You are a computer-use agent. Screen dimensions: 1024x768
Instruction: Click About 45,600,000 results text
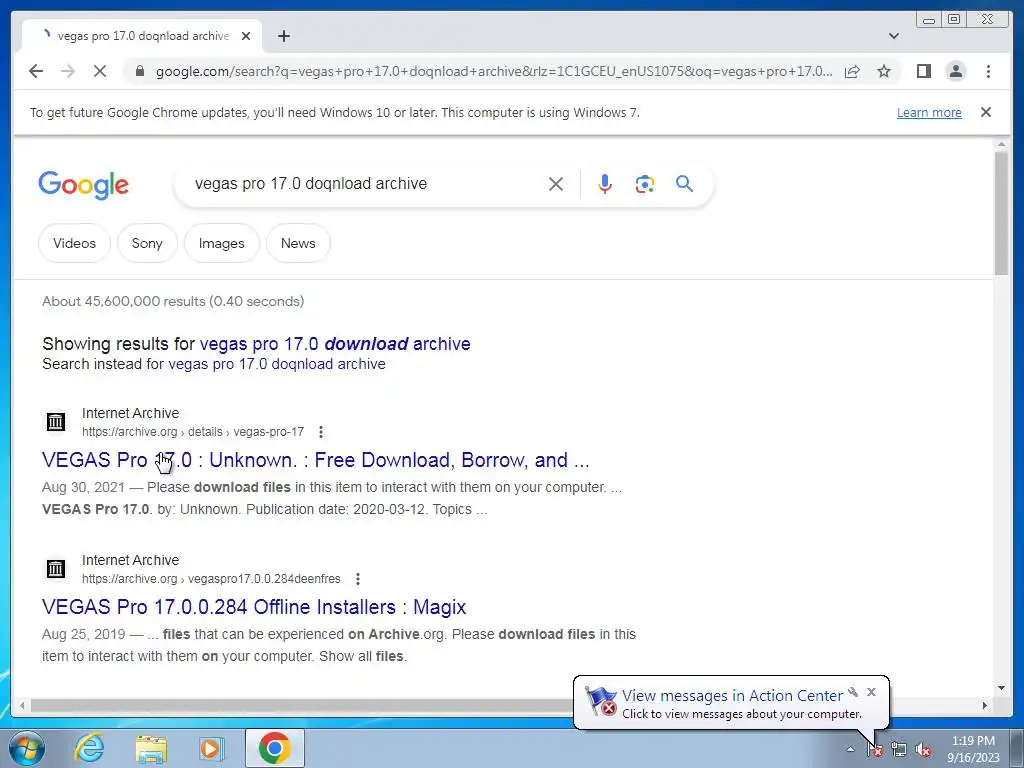tap(173, 301)
